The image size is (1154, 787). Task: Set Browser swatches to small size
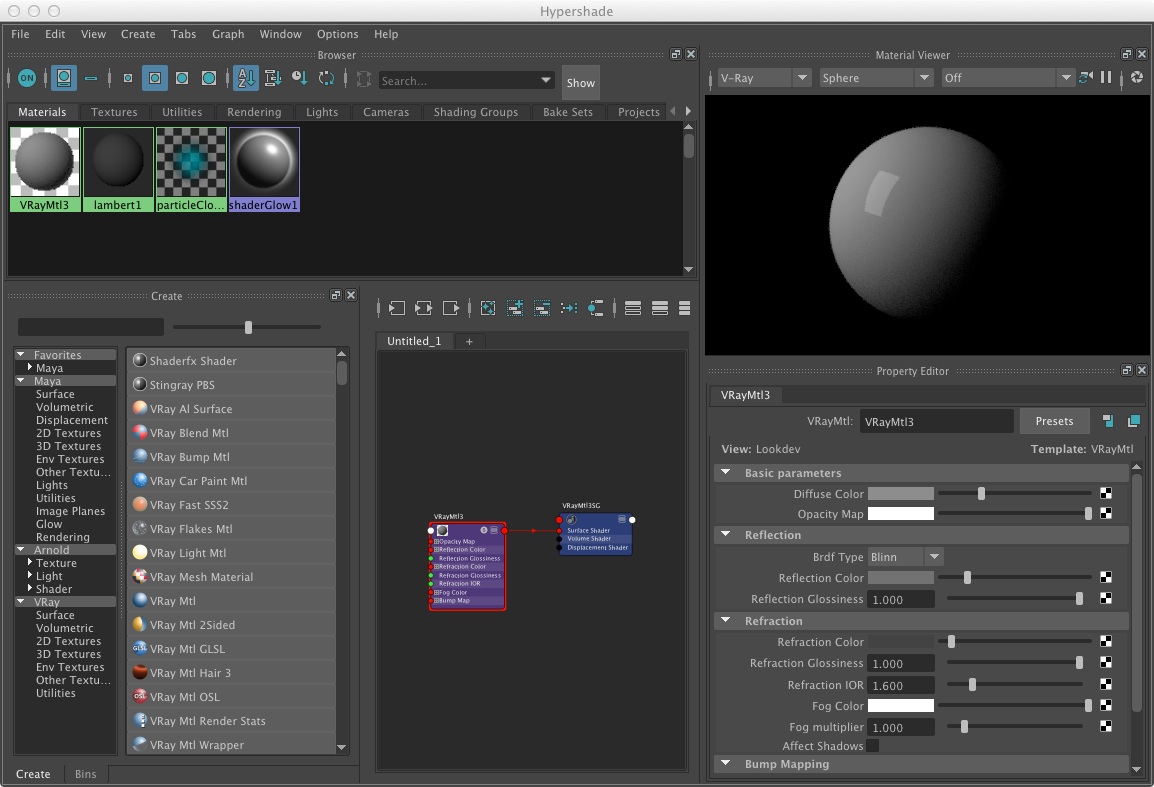[128, 78]
